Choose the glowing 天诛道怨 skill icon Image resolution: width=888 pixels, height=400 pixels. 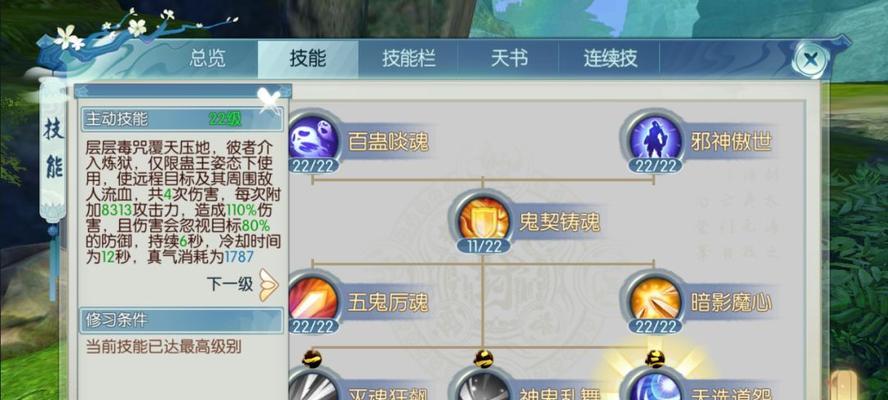(656, 386)
